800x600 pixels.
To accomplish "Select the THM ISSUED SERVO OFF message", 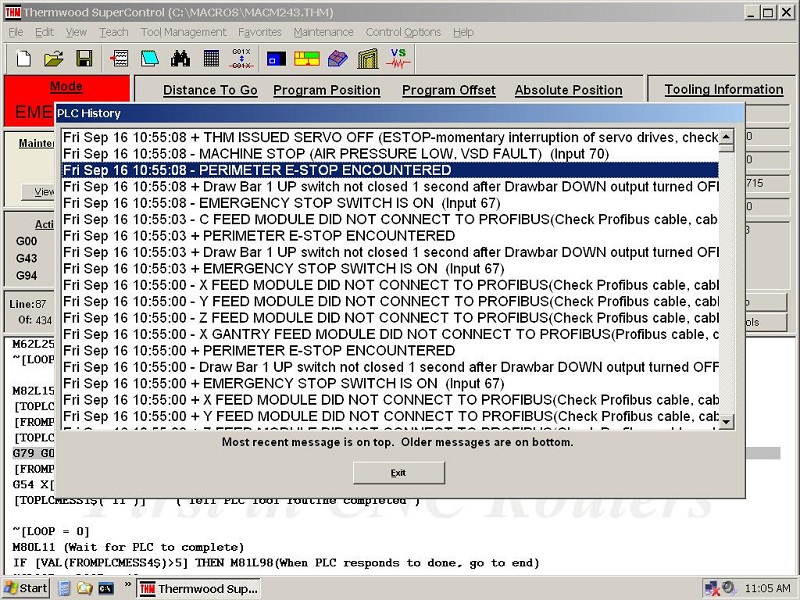I will click(390, 137).
